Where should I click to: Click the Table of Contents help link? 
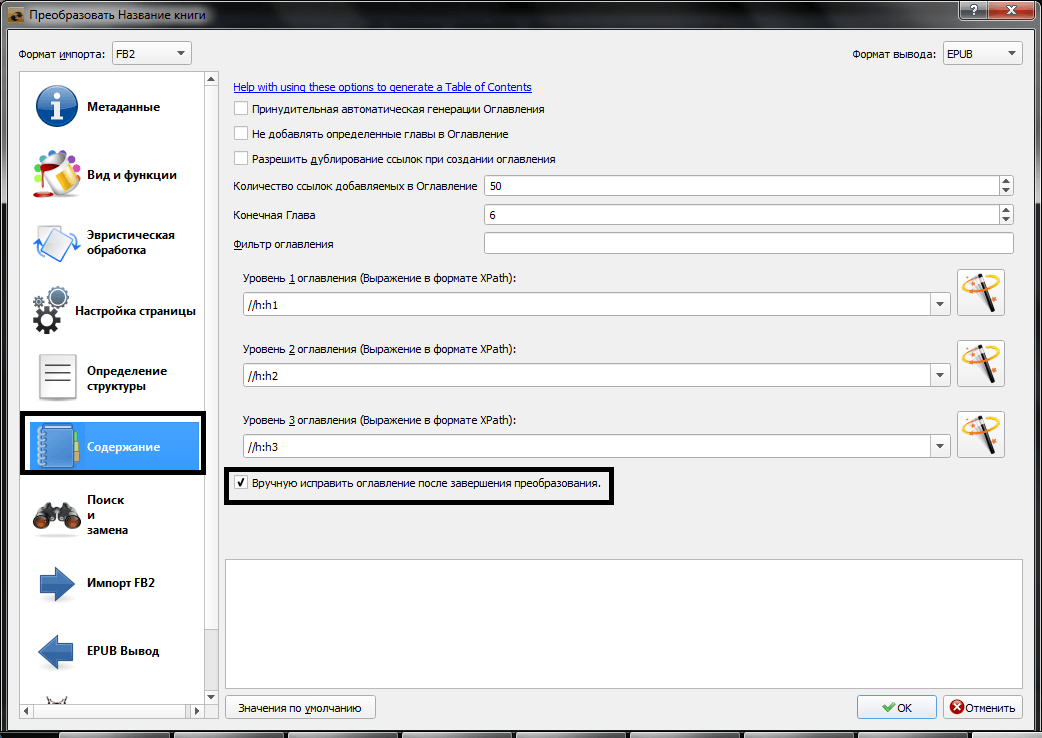[x=382, y=87]
